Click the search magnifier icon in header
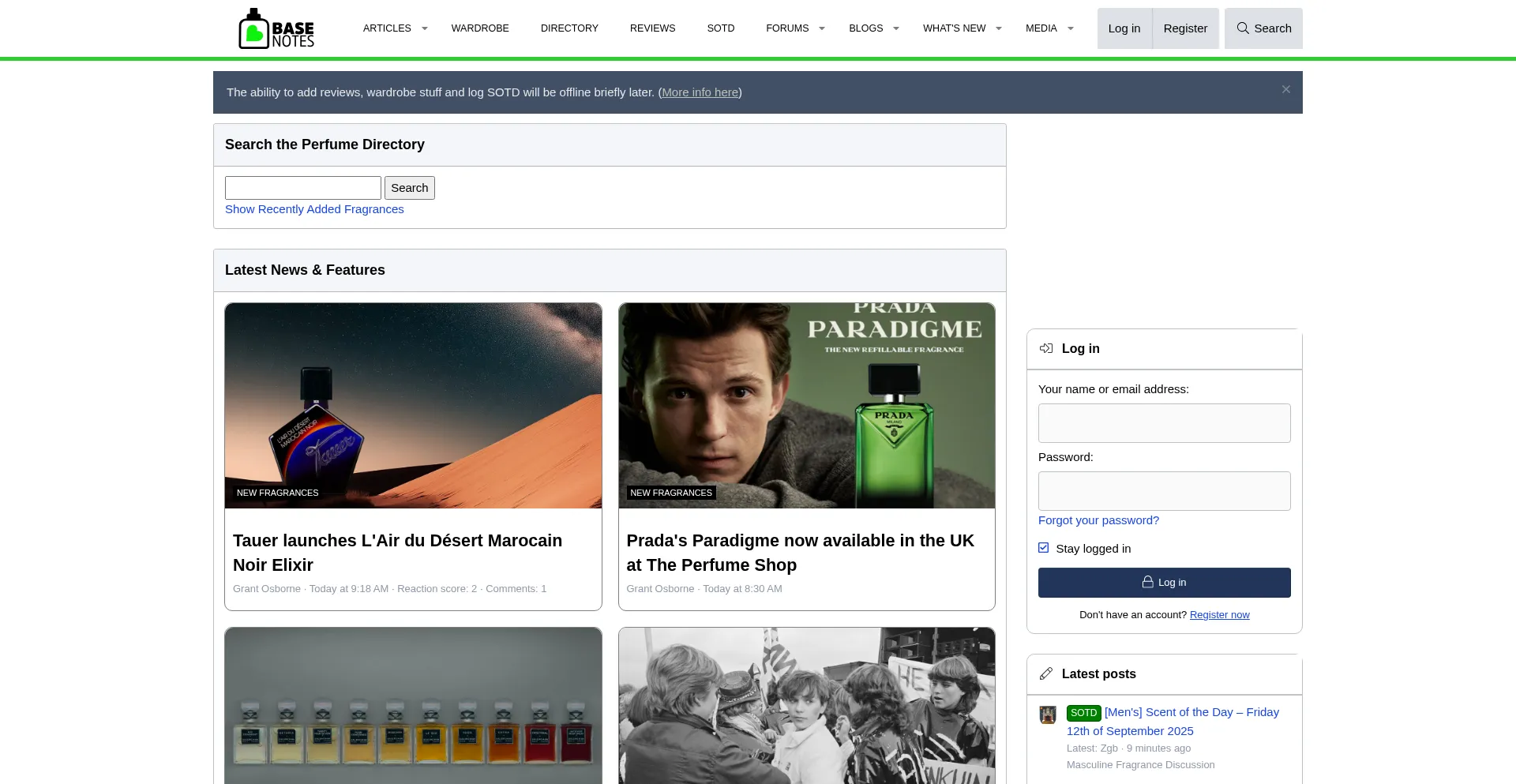This screenshot has width=1516, height=784. point(1243,28)
